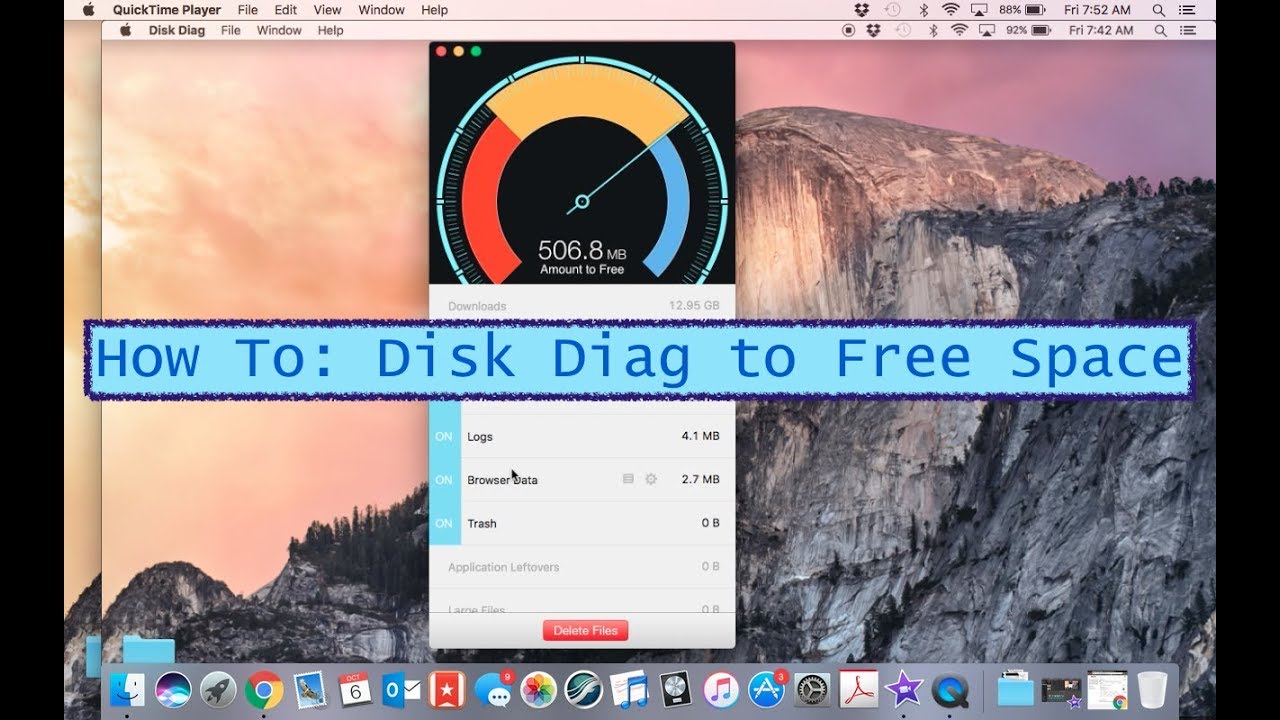
Task: Open the gear settings on Browser Data row
Action: [651, 479]
